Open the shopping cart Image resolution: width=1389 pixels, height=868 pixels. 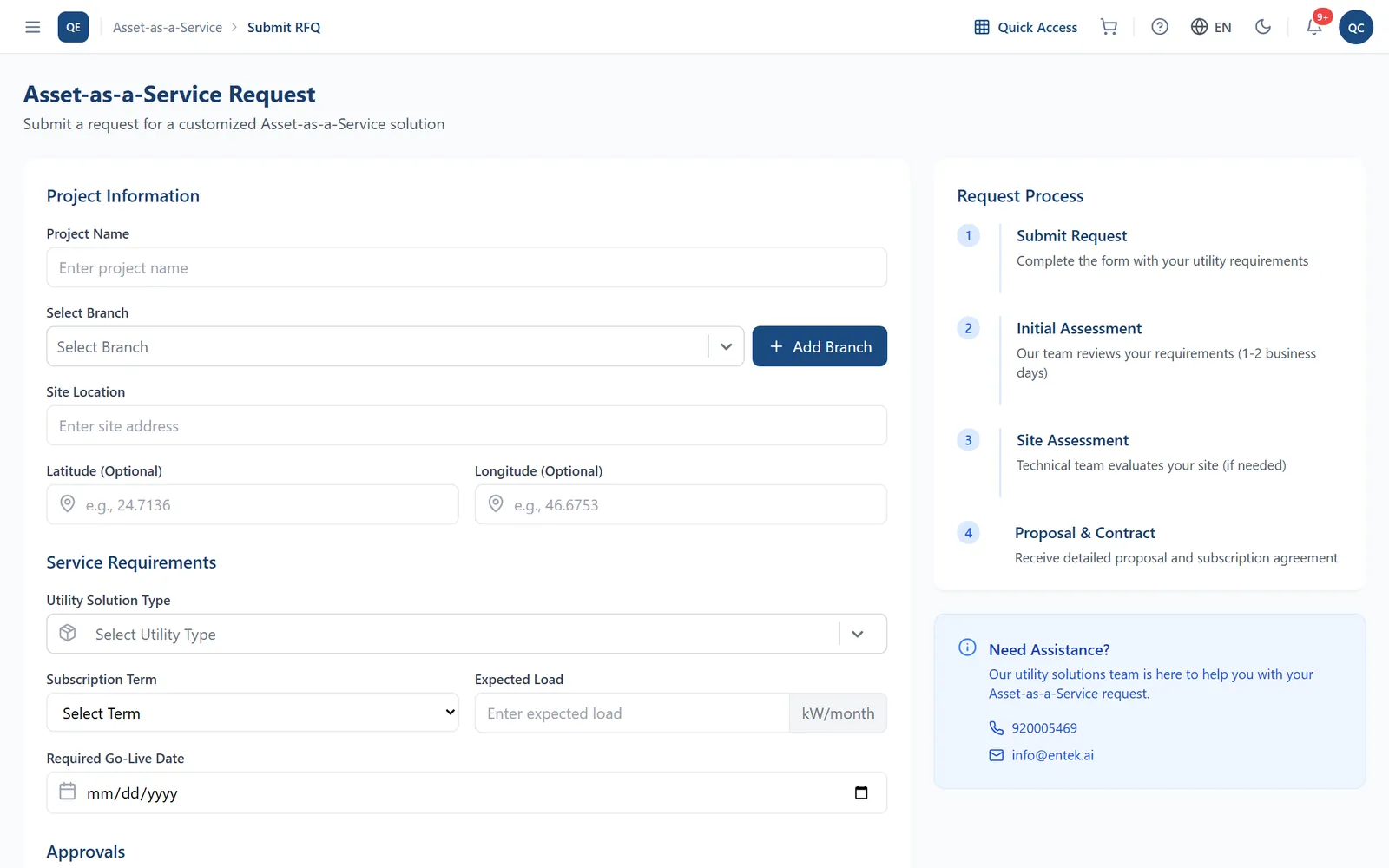(1109, 27)
